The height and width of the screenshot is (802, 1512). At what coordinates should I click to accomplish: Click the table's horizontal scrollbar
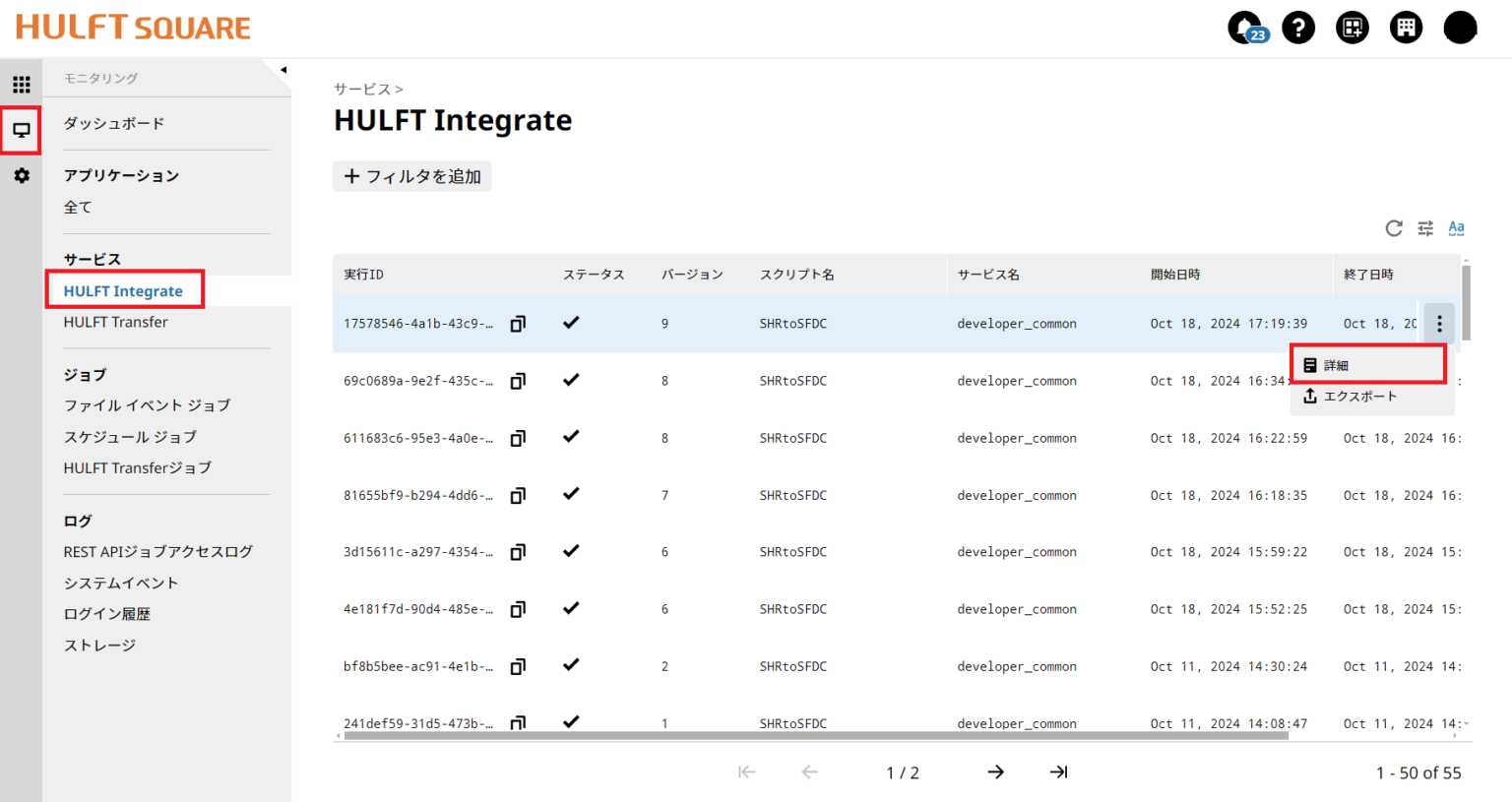[815, 735]
